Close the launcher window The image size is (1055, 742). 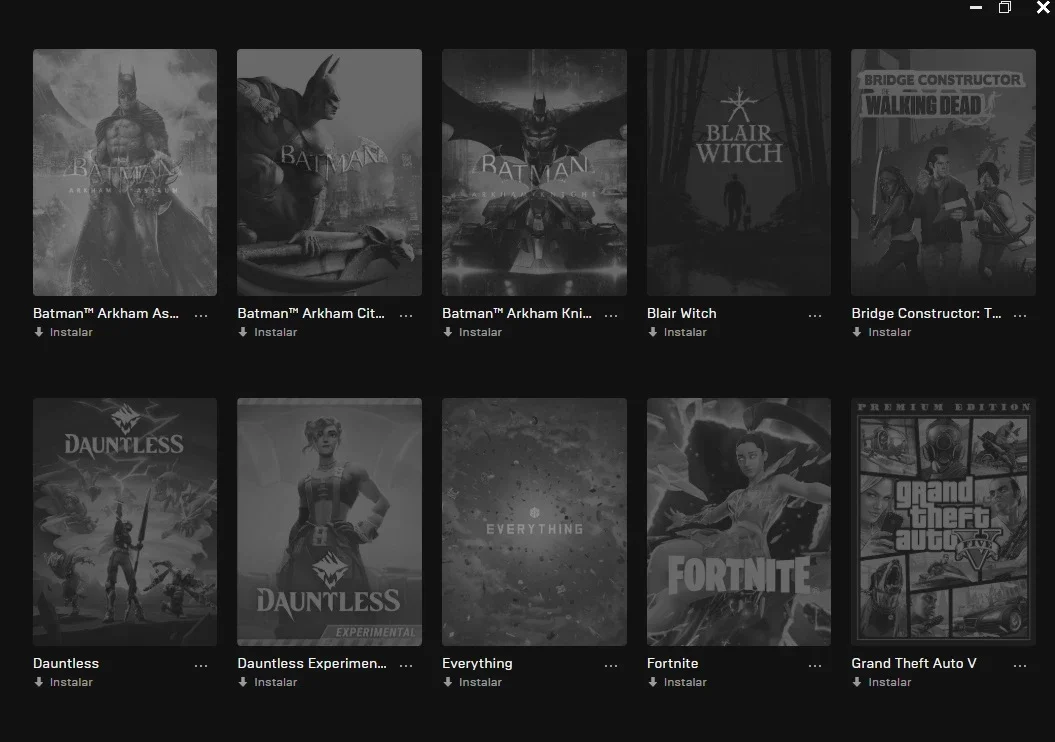[1043, 7]
